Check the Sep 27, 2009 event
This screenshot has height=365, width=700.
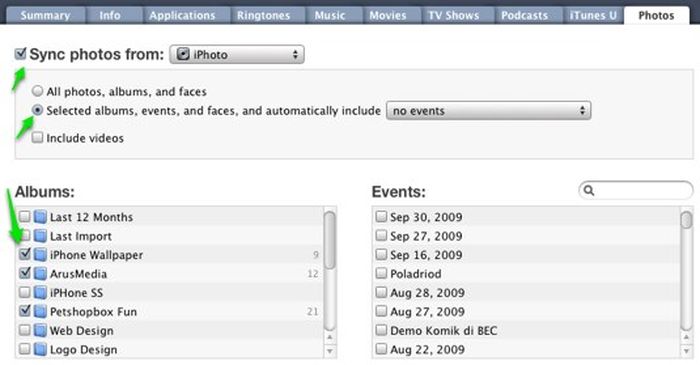click(381, 235)
